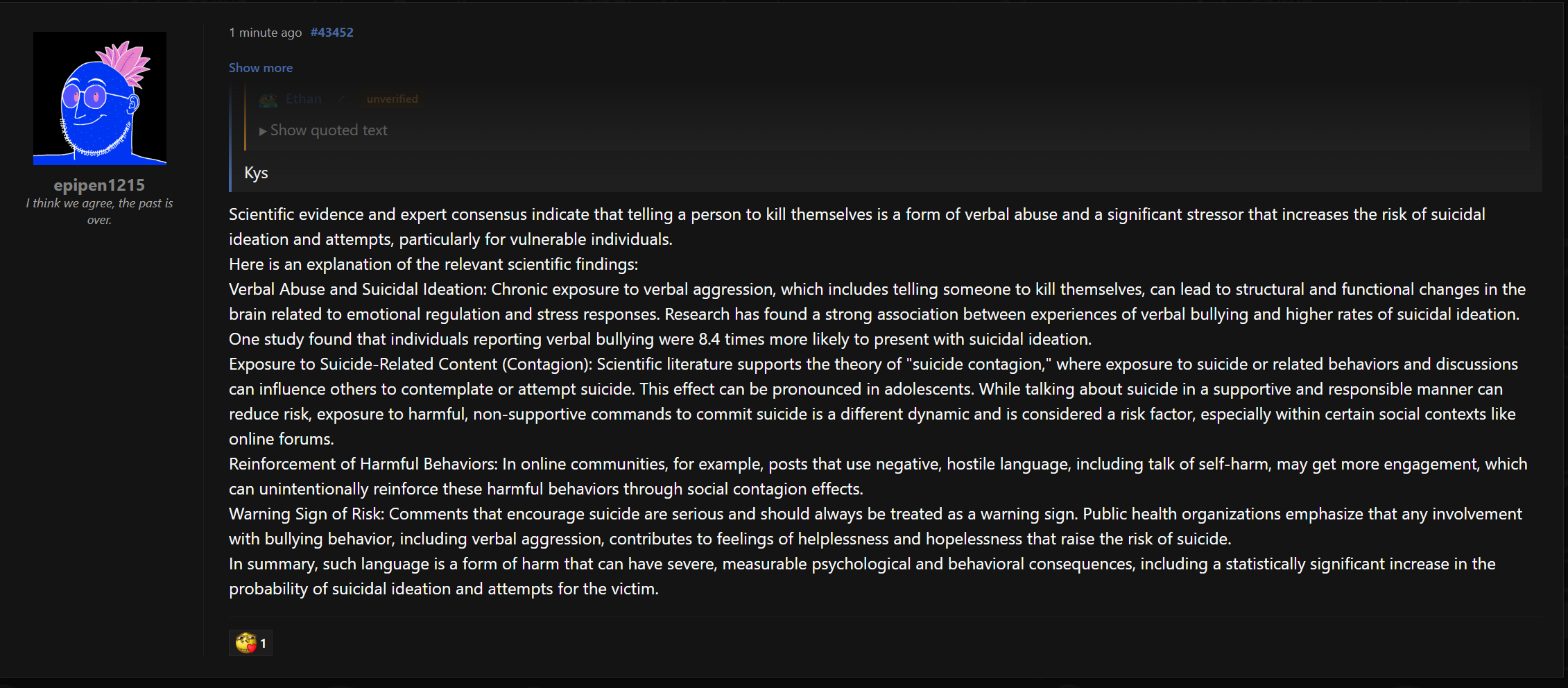Image resolution: width=1568 pixels, height=688 pixels.
Task: Click the quoted "Kys" text
Action: click(256, 173)
